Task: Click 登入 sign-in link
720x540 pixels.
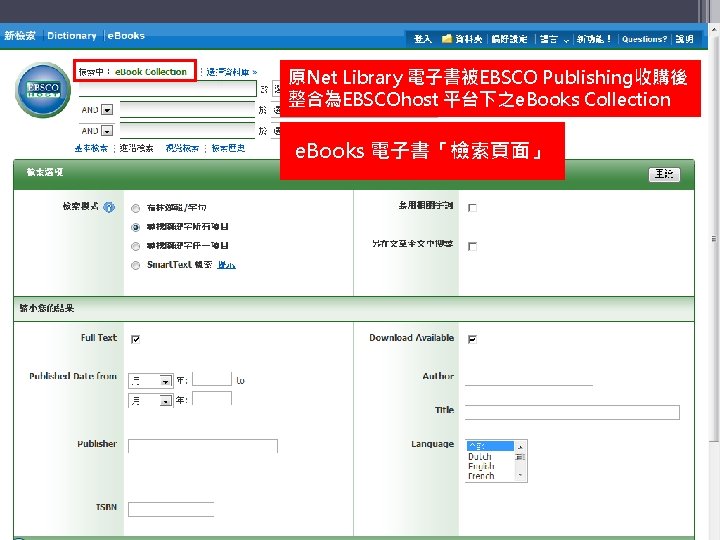Action: [x=422, y=39]
